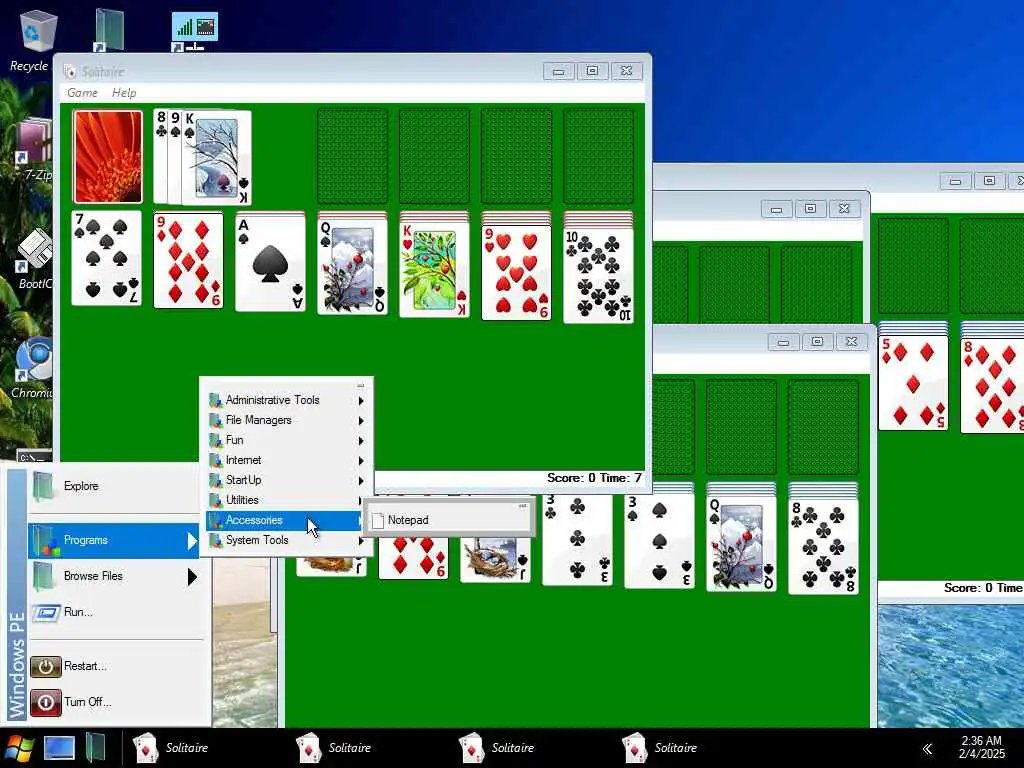The width and height of the screenshot is (1024, 768).
Task: Click the Notepad document icon
Action: click(377, 520)
